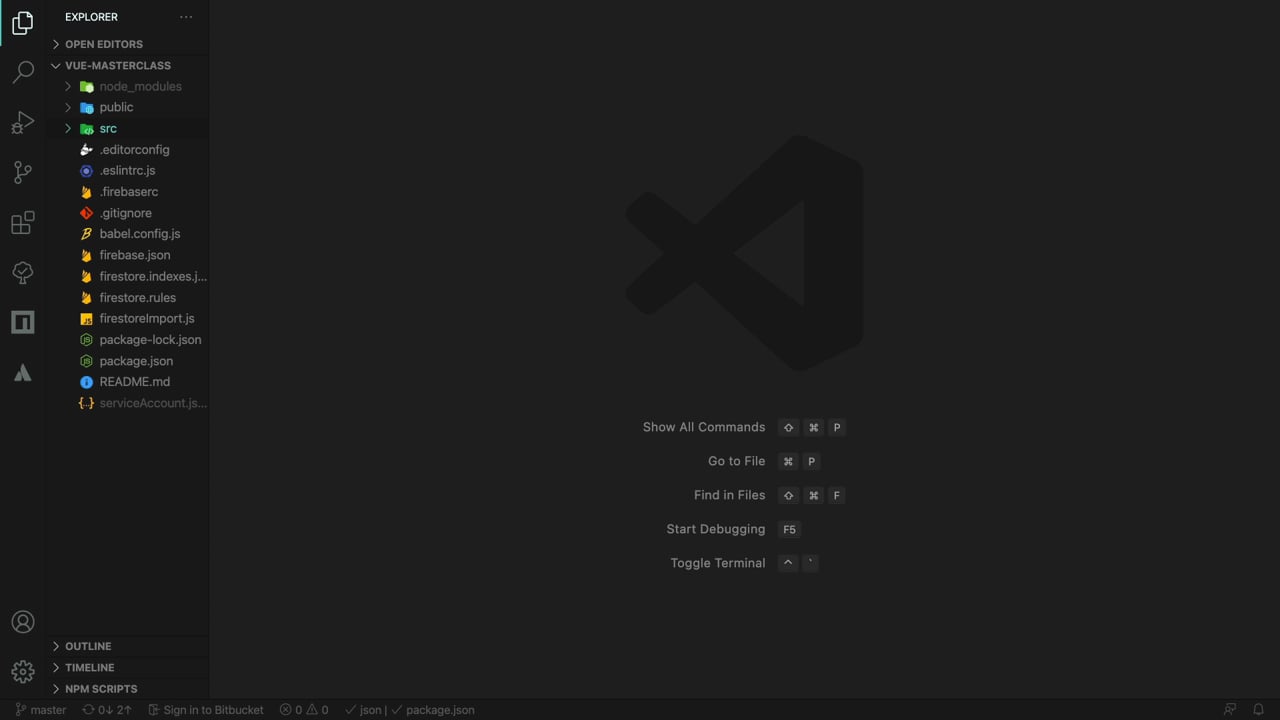Click the Toggle Terminal hint
Viewport: 1280px width, 720px height.
[717, 563]
